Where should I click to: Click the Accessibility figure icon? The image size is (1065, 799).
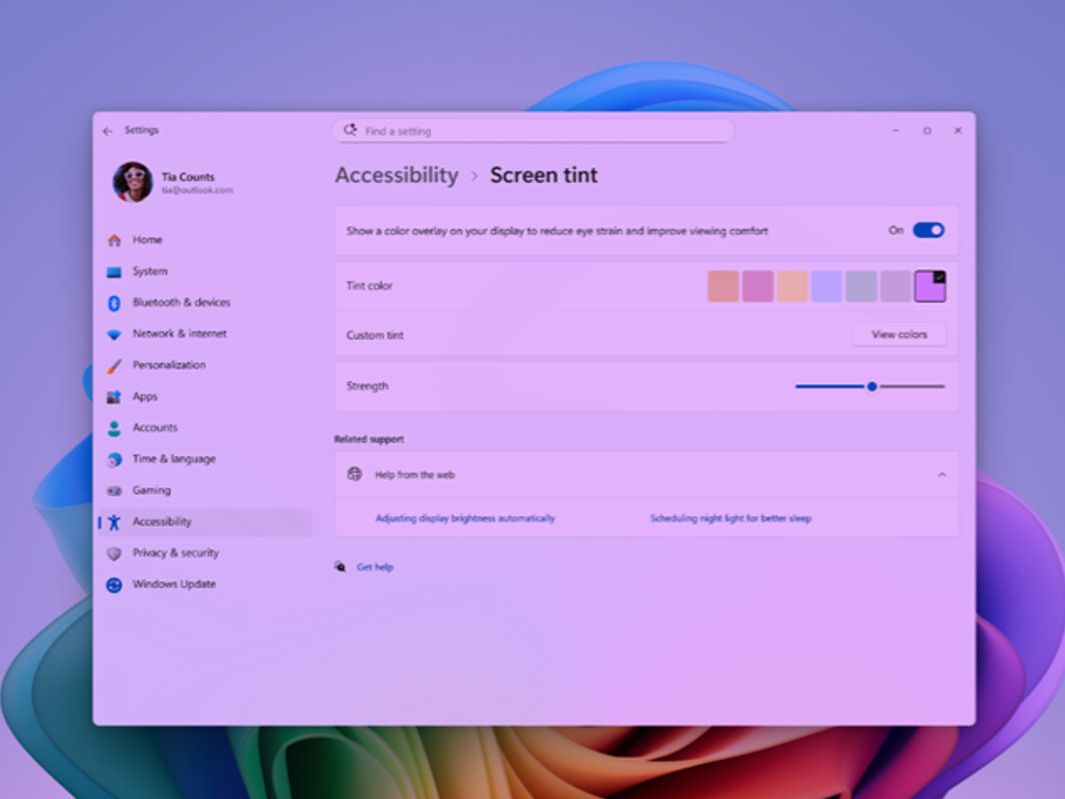114,522
